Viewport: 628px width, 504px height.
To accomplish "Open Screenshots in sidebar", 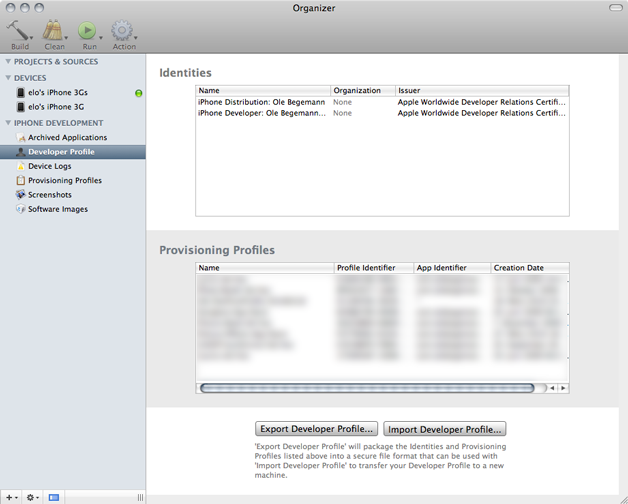I will (49, 195).
